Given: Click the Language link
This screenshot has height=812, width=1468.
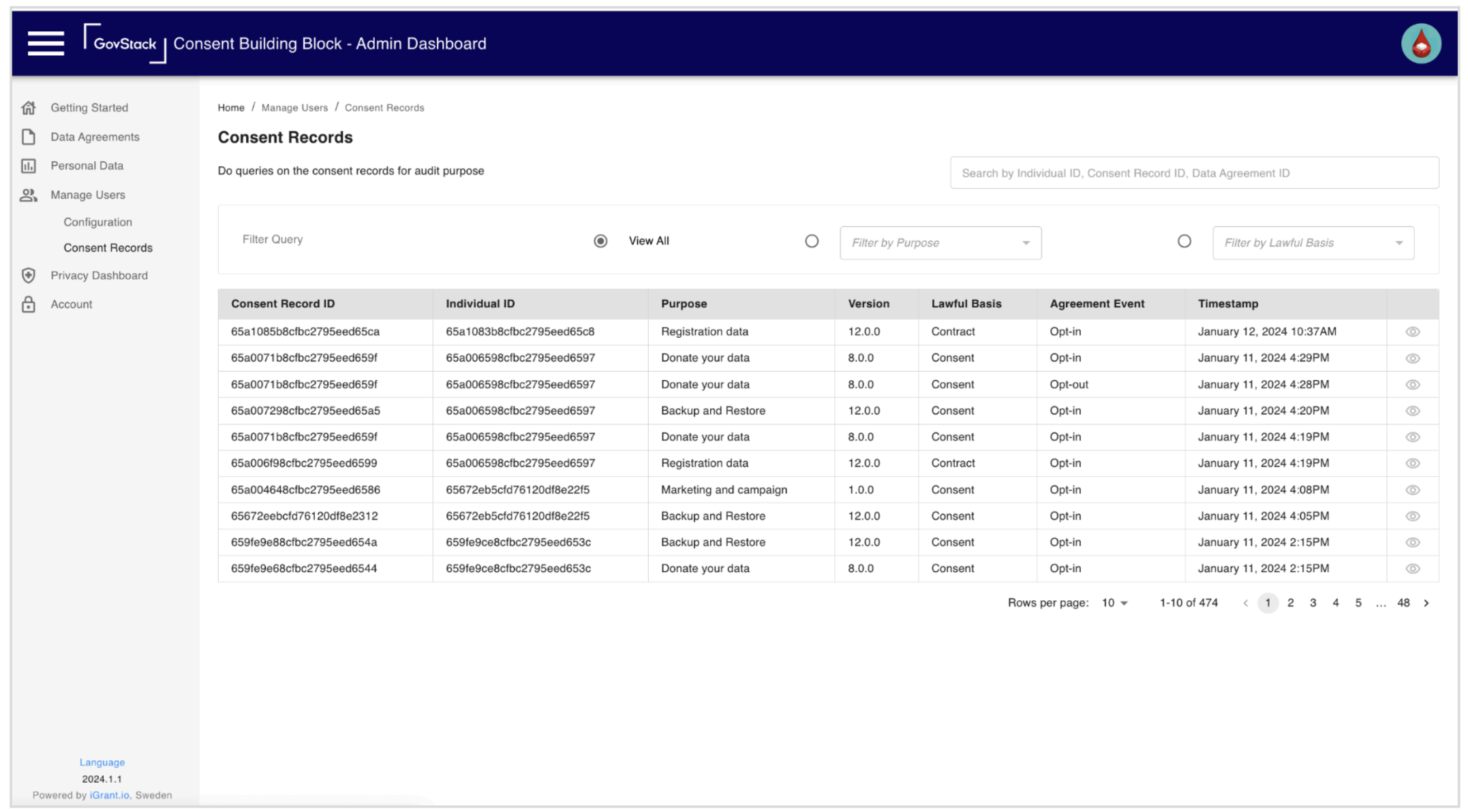Looking at the screenshot, I should (x=102, y=762).
